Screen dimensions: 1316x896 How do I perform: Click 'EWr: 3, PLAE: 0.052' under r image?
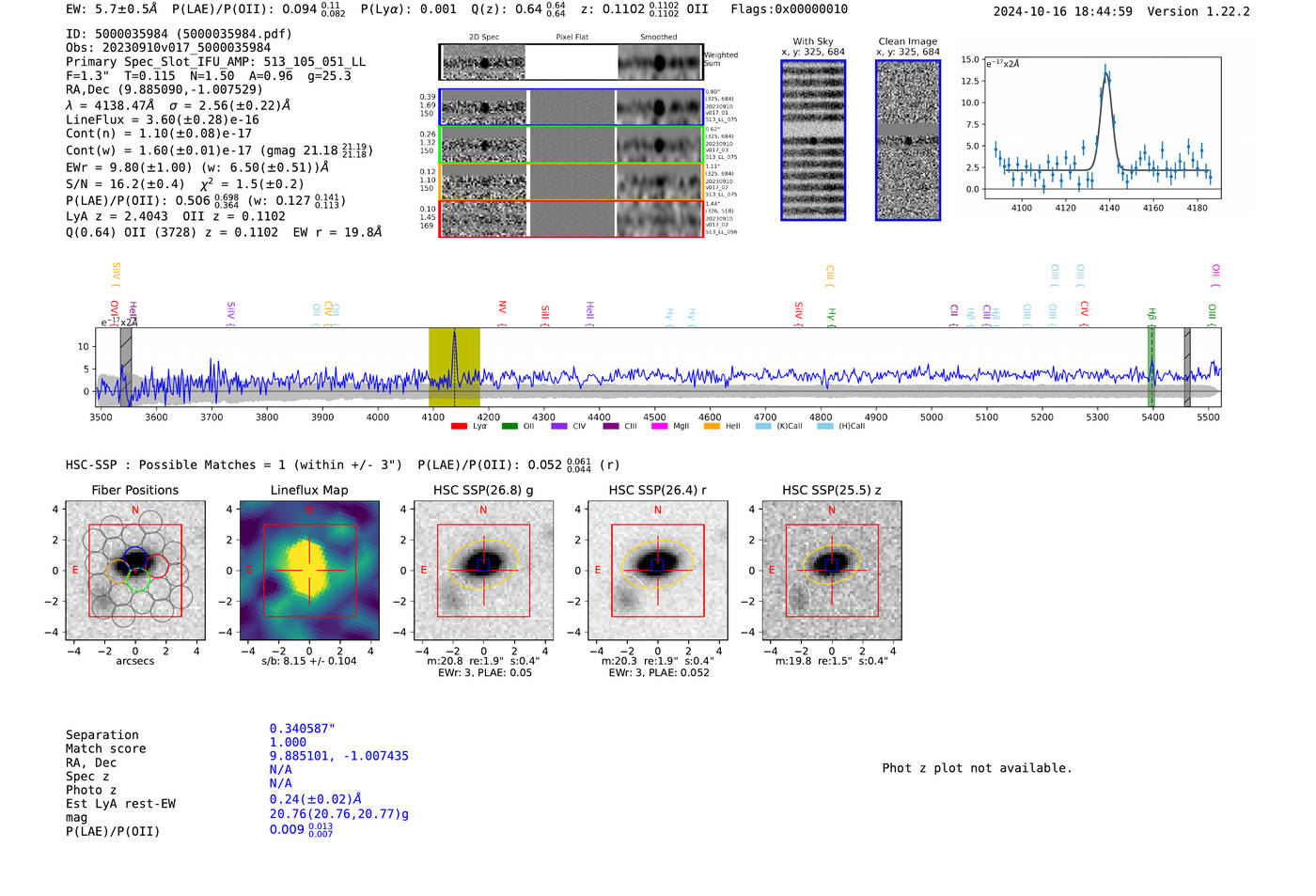click(658, 673)
